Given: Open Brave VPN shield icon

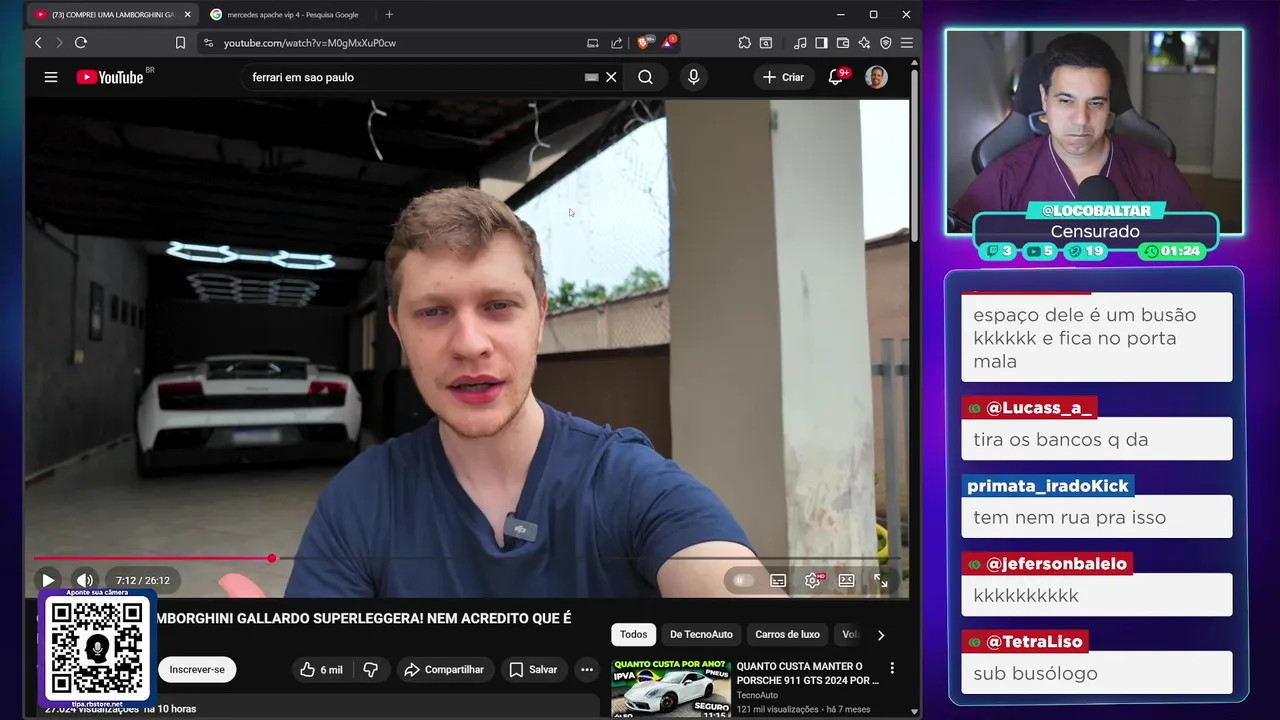Looking at the screenshot, I should 885,43.
